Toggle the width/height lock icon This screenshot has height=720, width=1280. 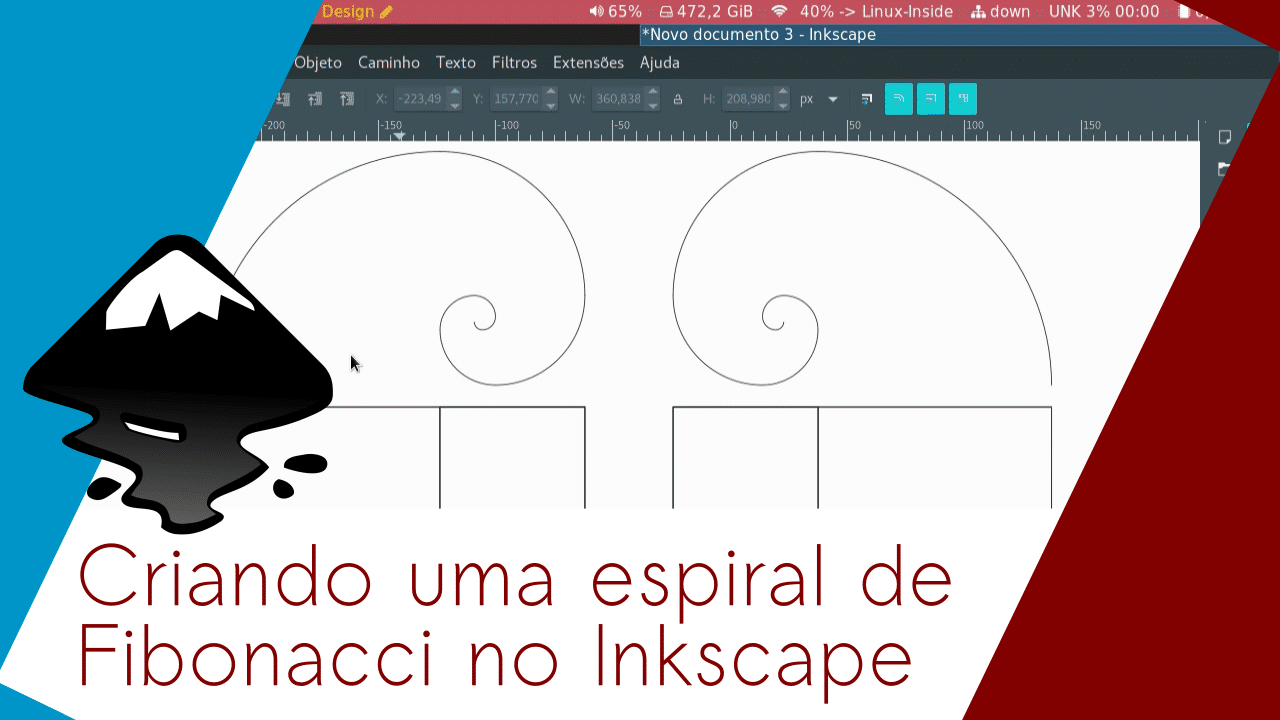[678, 99]
